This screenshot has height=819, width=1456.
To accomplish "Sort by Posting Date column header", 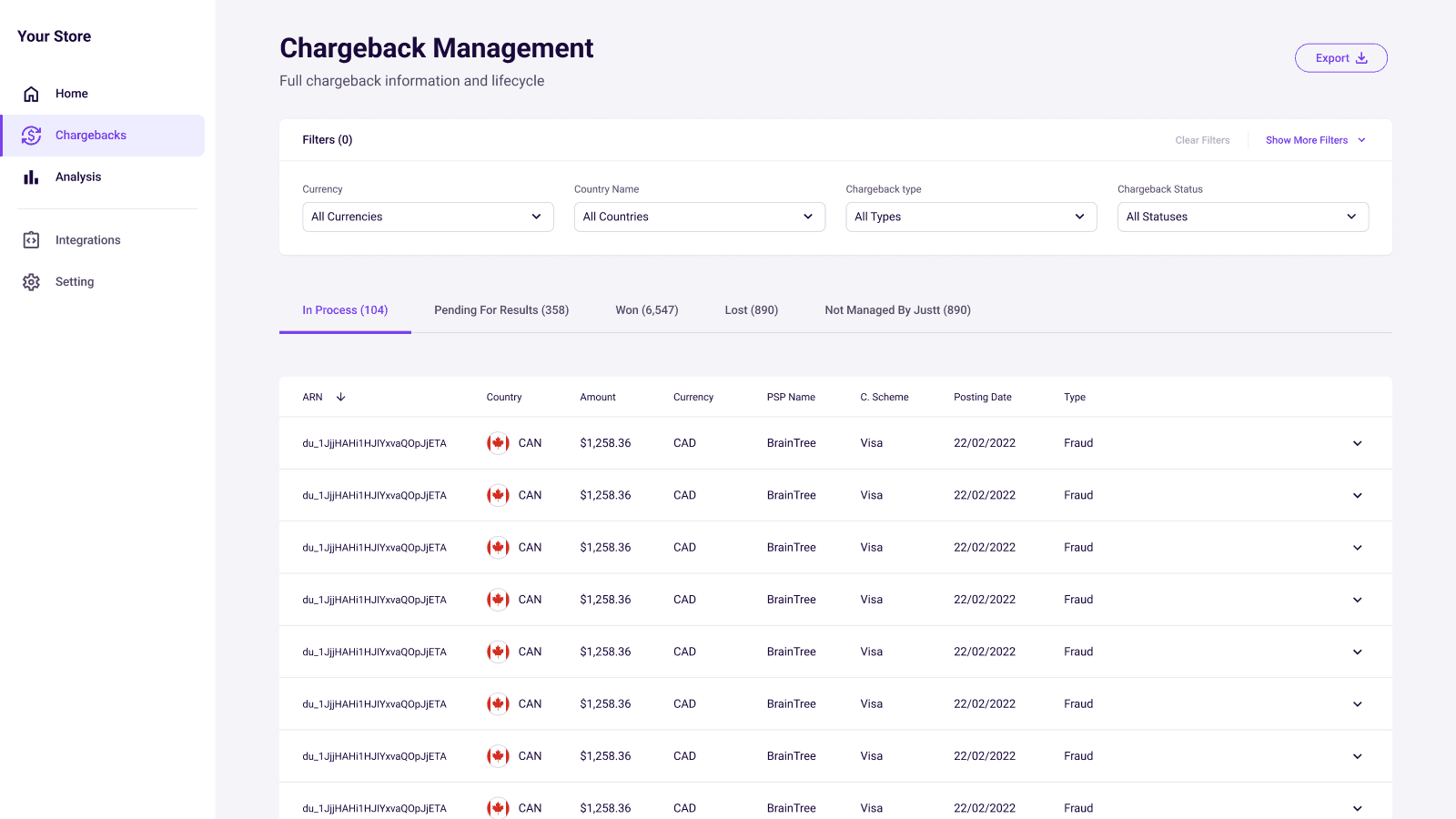I will (x=982, y=398).
